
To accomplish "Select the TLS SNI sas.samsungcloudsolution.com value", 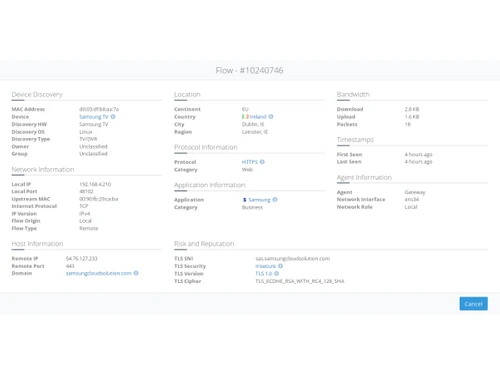I will (x=293, y=258).
